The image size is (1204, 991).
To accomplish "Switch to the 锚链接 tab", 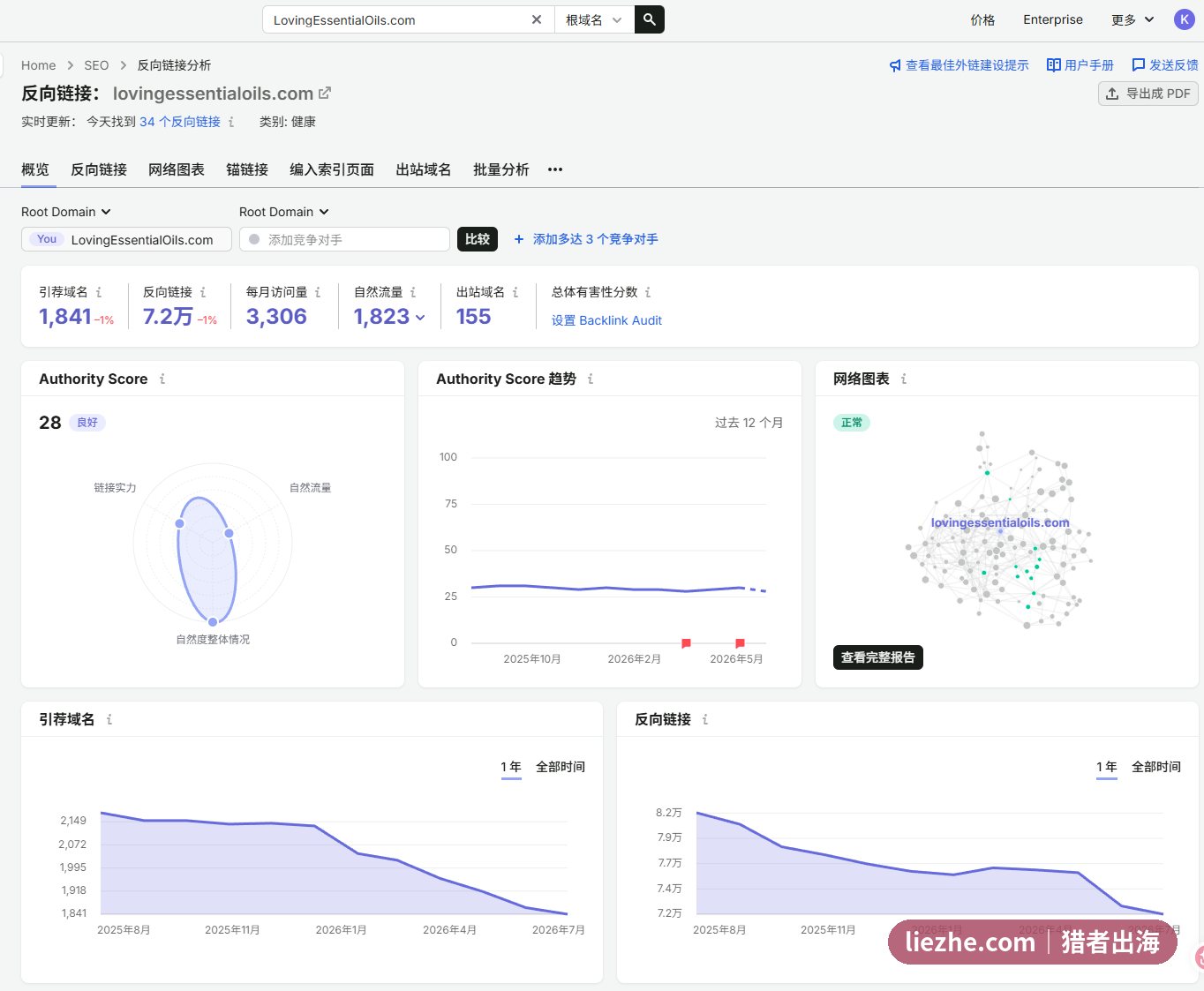I will (x=247, y=169).
